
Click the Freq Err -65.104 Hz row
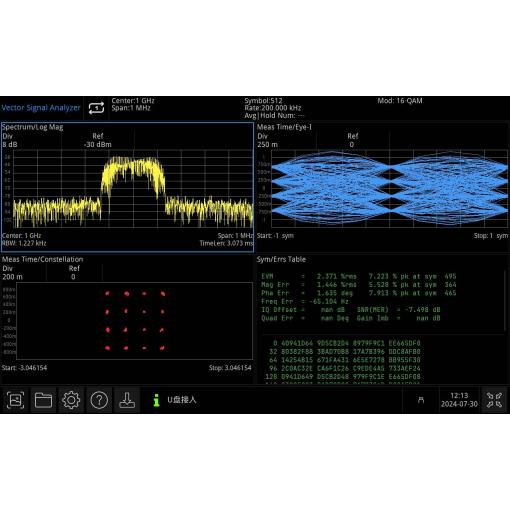coord(305,301)
